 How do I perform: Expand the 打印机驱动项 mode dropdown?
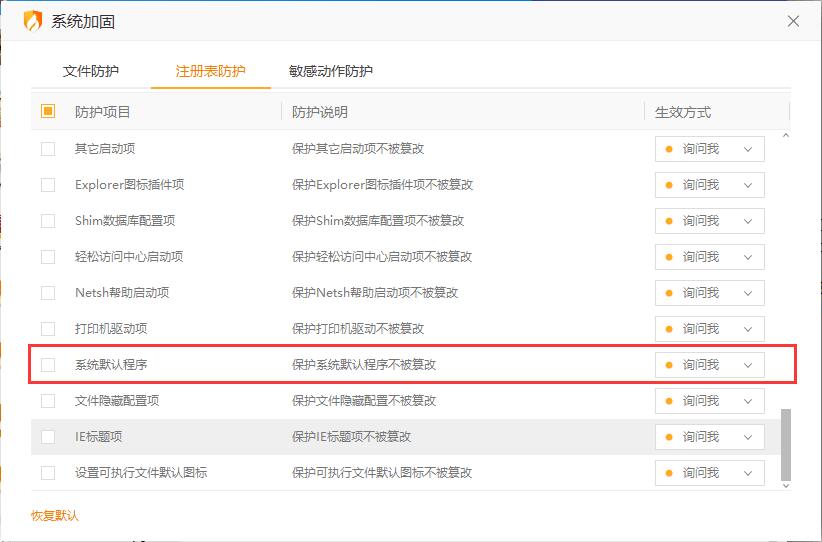tap(709, 329)
